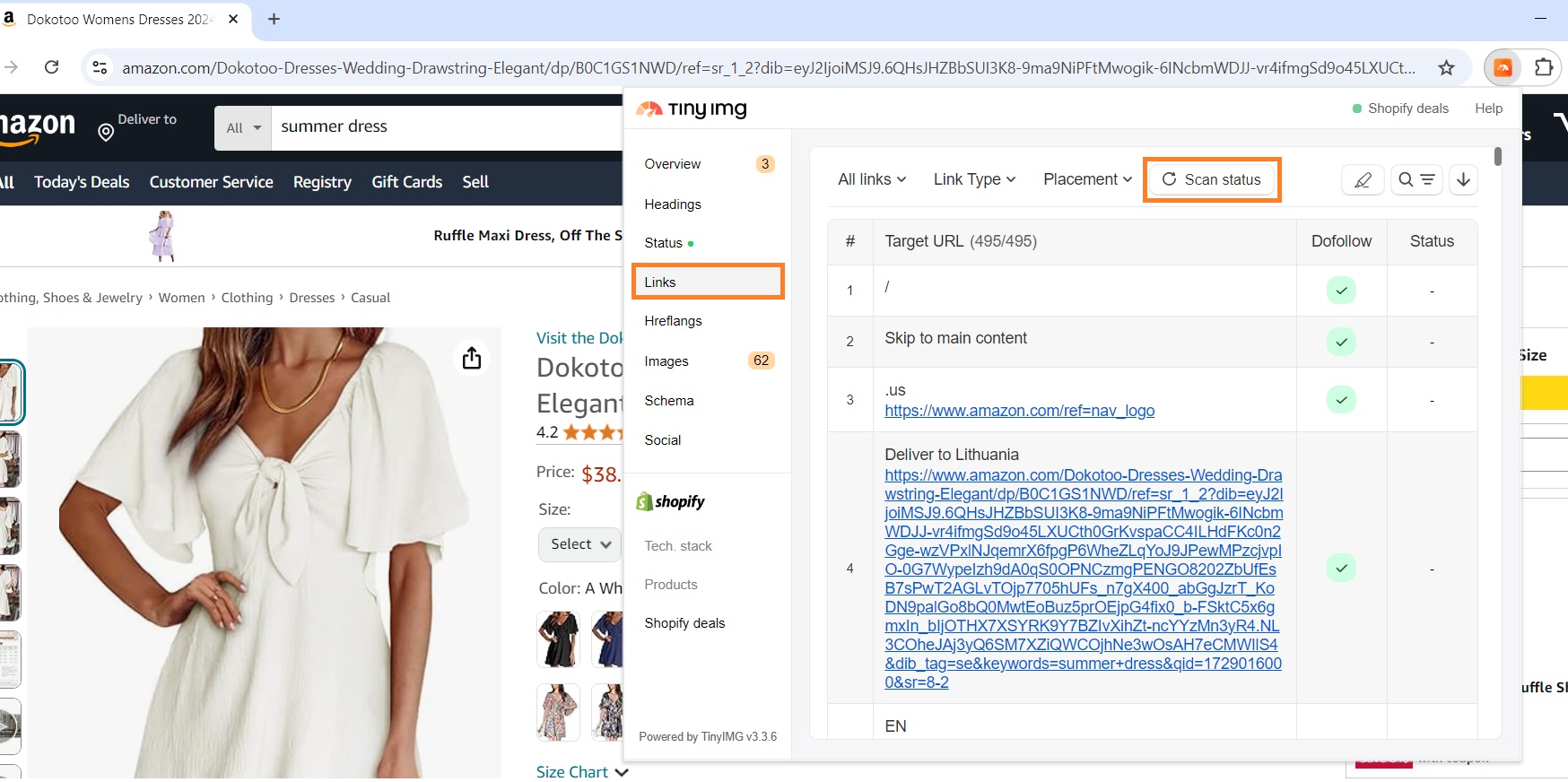This screenshot has width=1568, height=782.
Task: Toggle dofollow checkmark for Skip to main content
Action: click(x=1341, y=342)
